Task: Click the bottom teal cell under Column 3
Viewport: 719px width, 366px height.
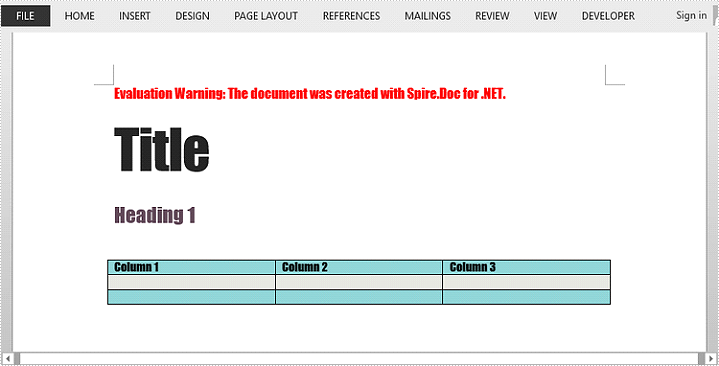Action: pos(526,297)
